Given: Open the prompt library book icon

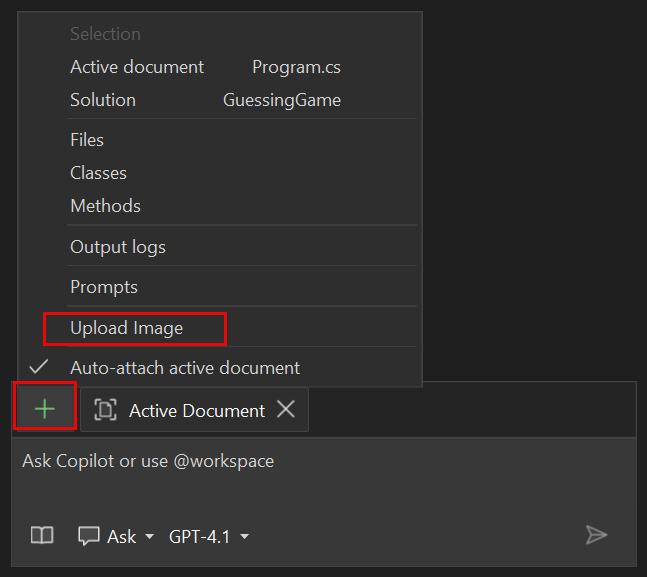Looking at the screenshot, I should [x=42, y=536].
